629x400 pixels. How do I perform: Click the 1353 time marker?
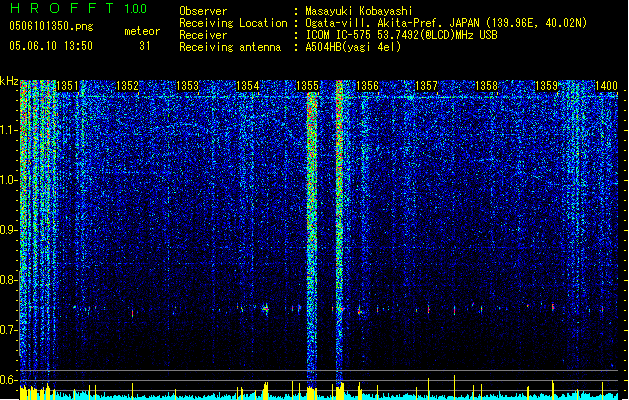point(187,86)
